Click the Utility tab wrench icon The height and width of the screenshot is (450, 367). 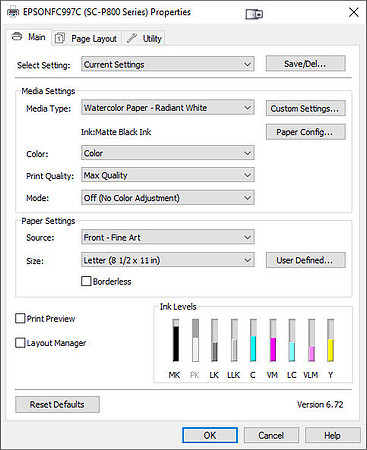point(132,38)
